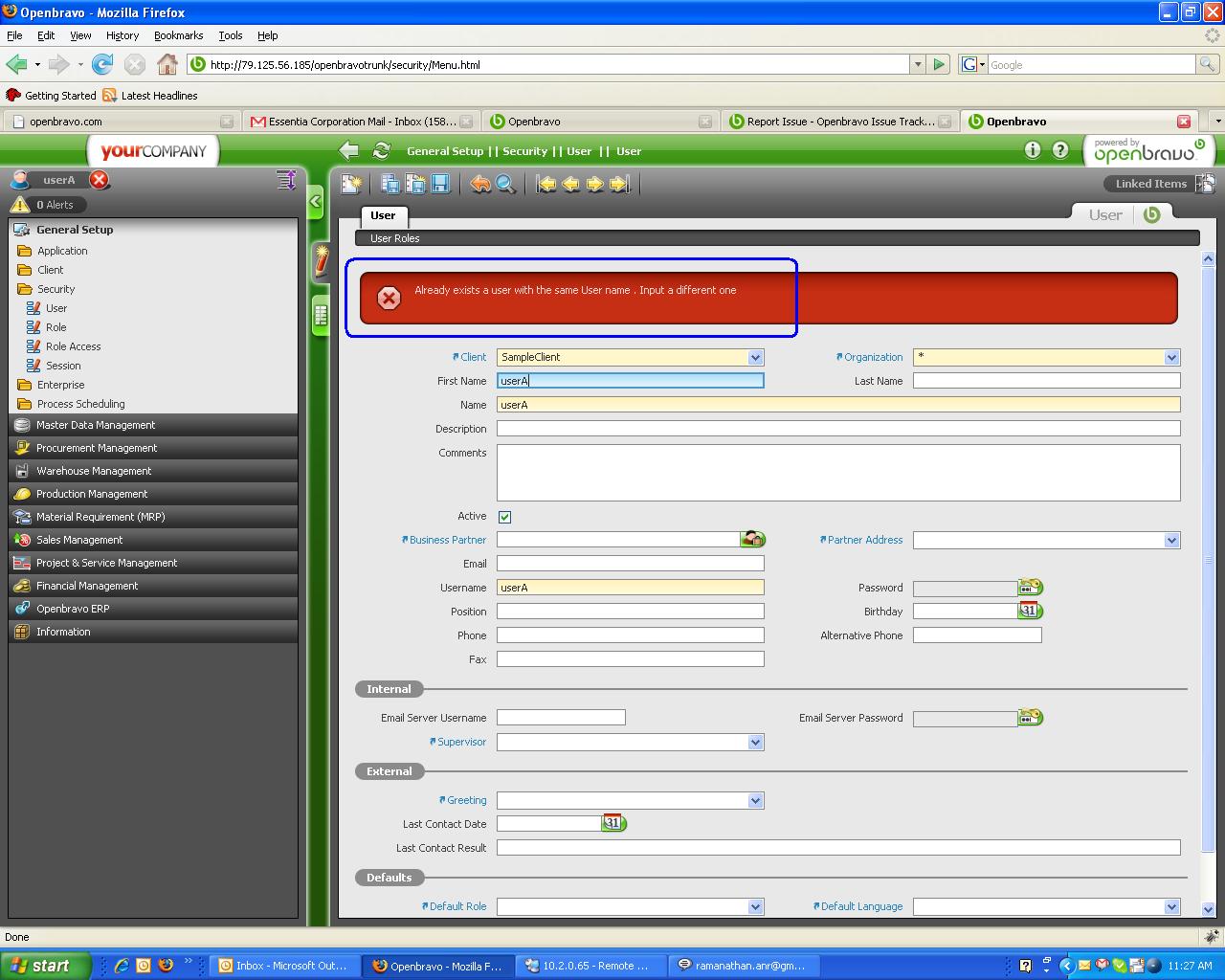Switch to Essentia Corporation Mail tab

(x=361, y=122)
